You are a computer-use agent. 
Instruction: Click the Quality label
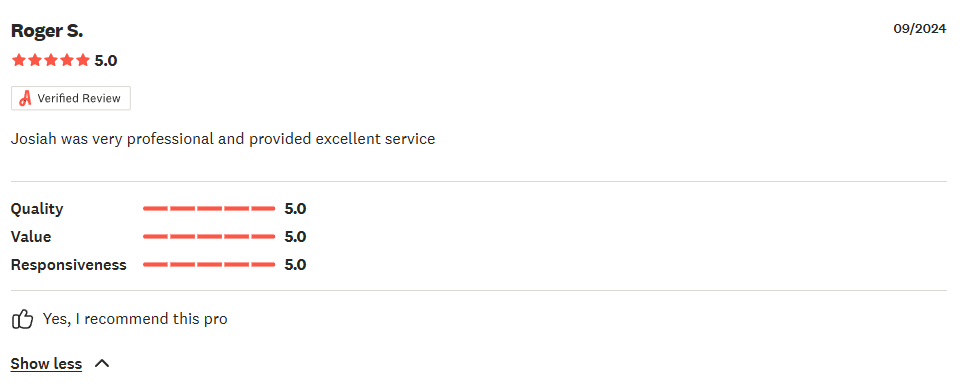(37, 209)
